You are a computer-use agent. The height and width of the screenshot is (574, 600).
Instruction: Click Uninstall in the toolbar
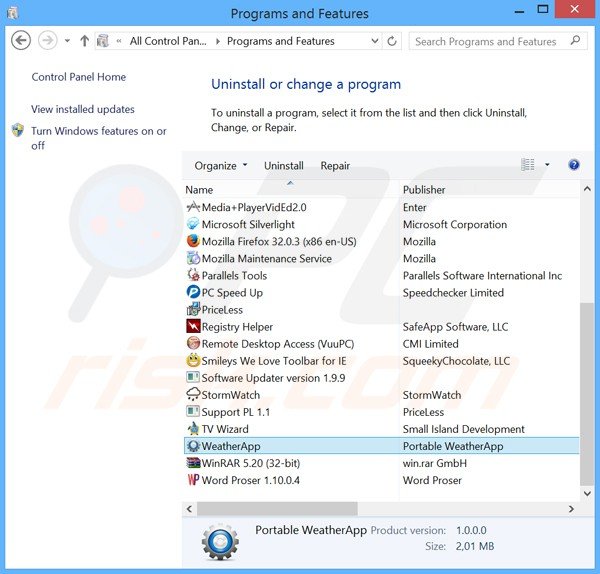tap(284, 166)
